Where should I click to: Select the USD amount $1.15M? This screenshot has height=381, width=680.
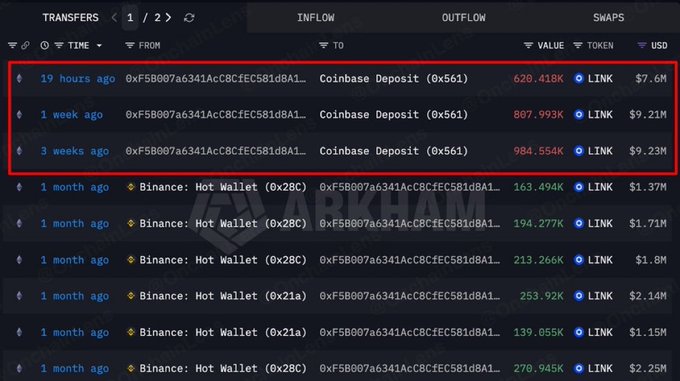tap(648, 332)
